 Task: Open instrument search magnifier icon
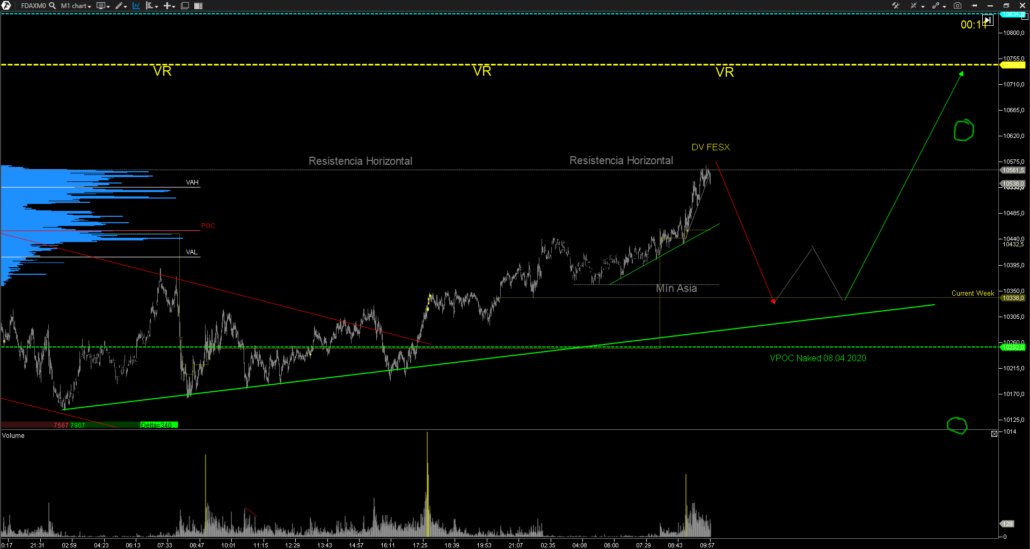53,5
